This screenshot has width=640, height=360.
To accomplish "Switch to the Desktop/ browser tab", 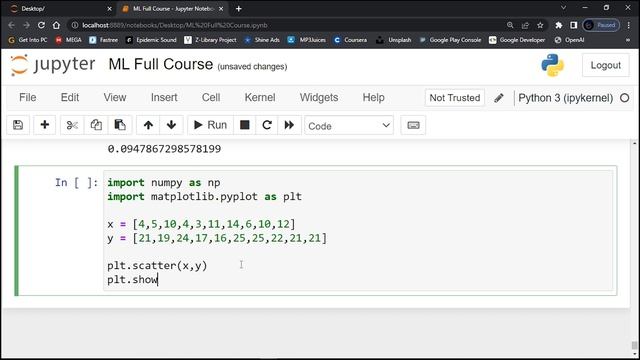I will [x=57, y=9].
